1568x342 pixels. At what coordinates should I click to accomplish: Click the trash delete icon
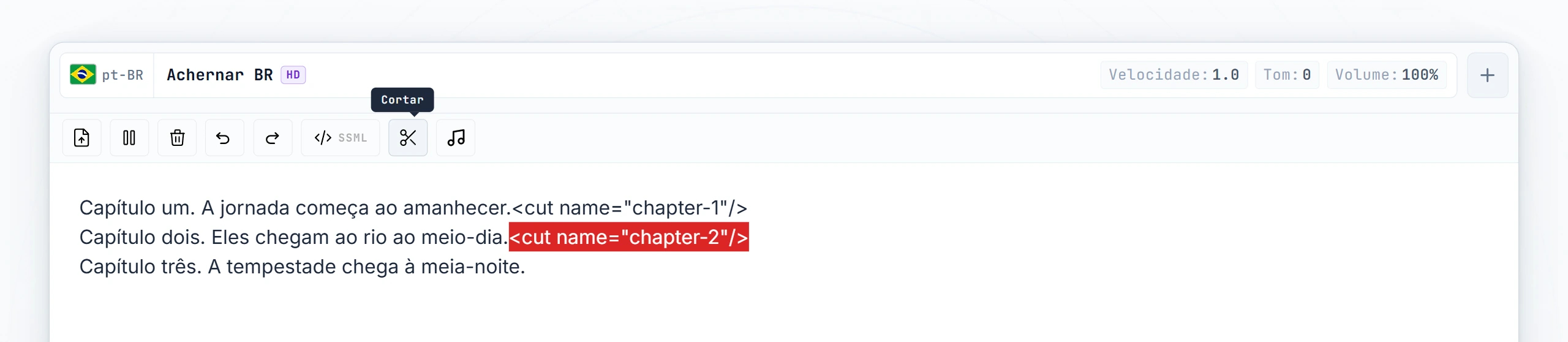[177, 138]
